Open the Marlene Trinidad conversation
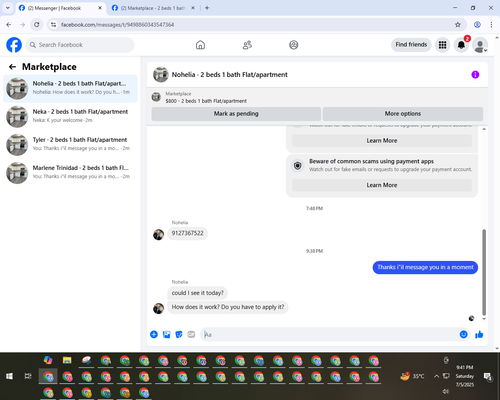 70,173
